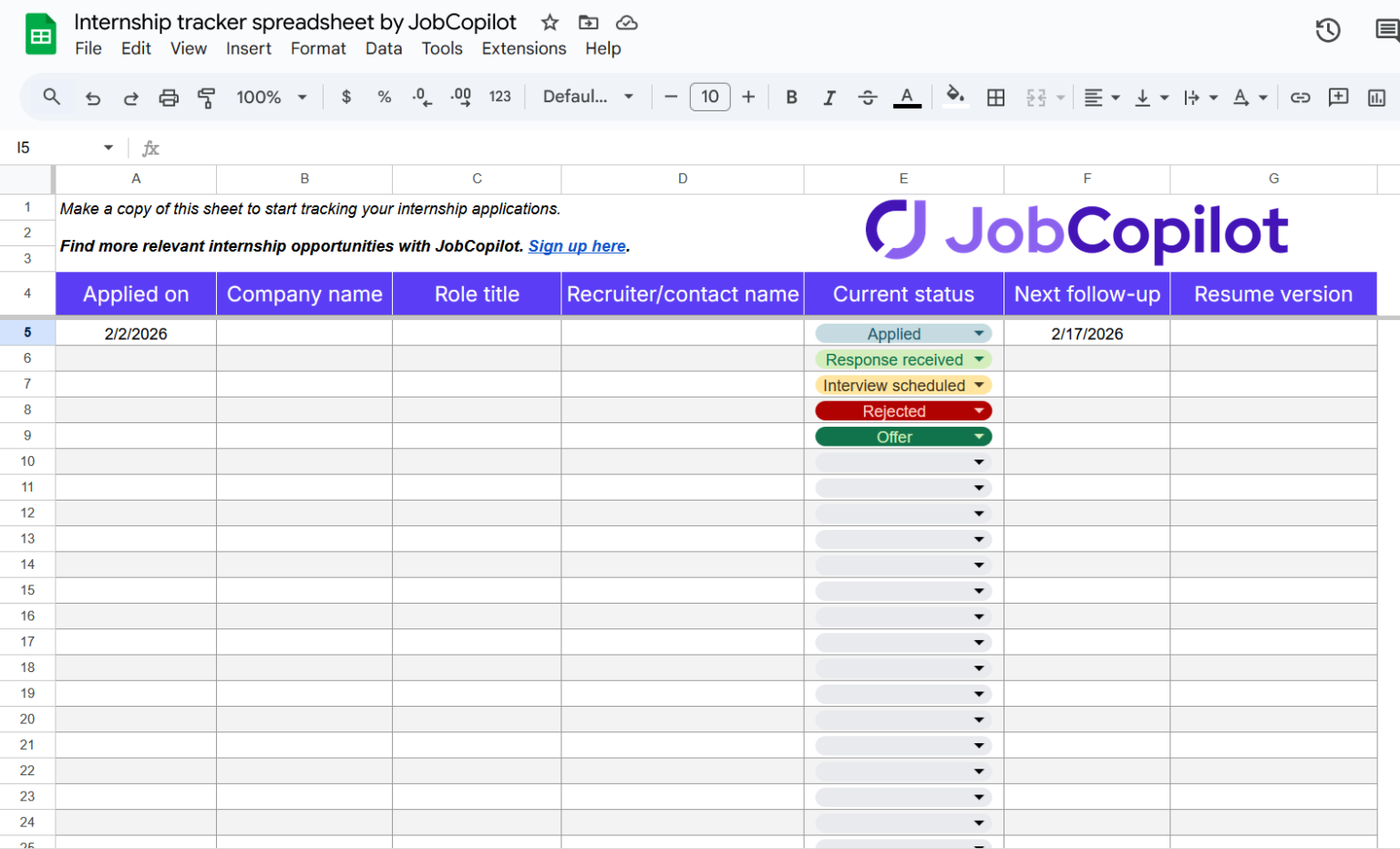Click the search menus magnifier icon
1400x849 pixels.
52,97
